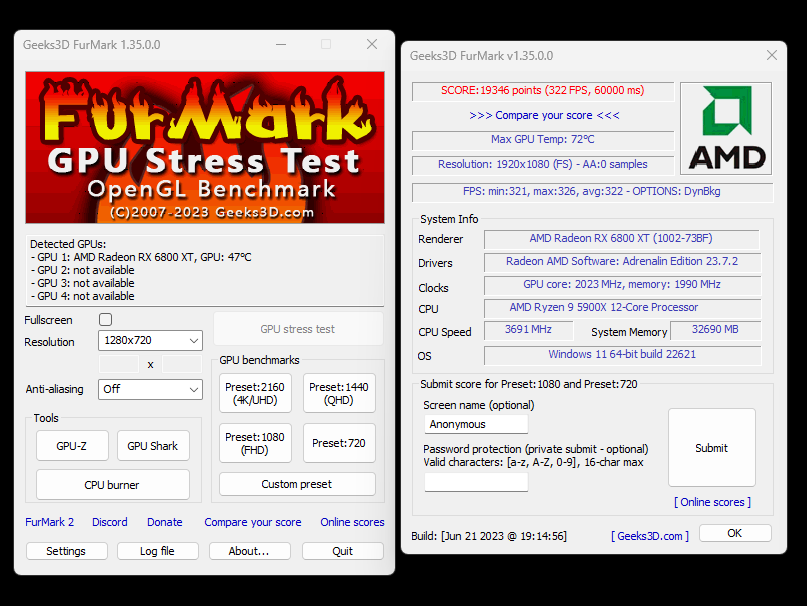Launch the GPU-Z tool
This screenshot has height=606, width=807.
pos(72,446)
